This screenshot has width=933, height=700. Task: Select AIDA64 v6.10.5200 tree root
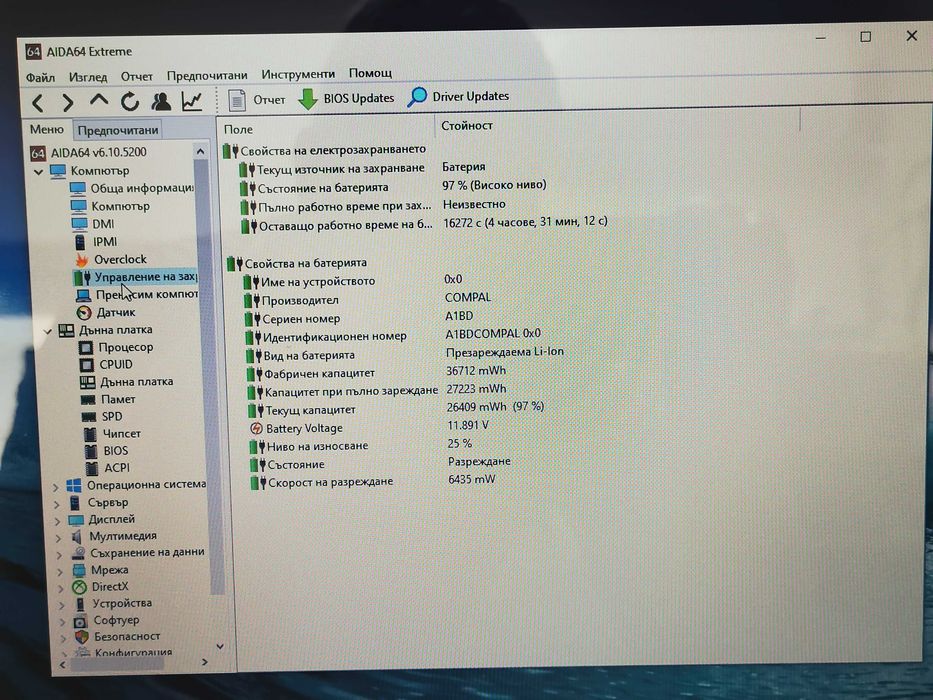point(88,152)
